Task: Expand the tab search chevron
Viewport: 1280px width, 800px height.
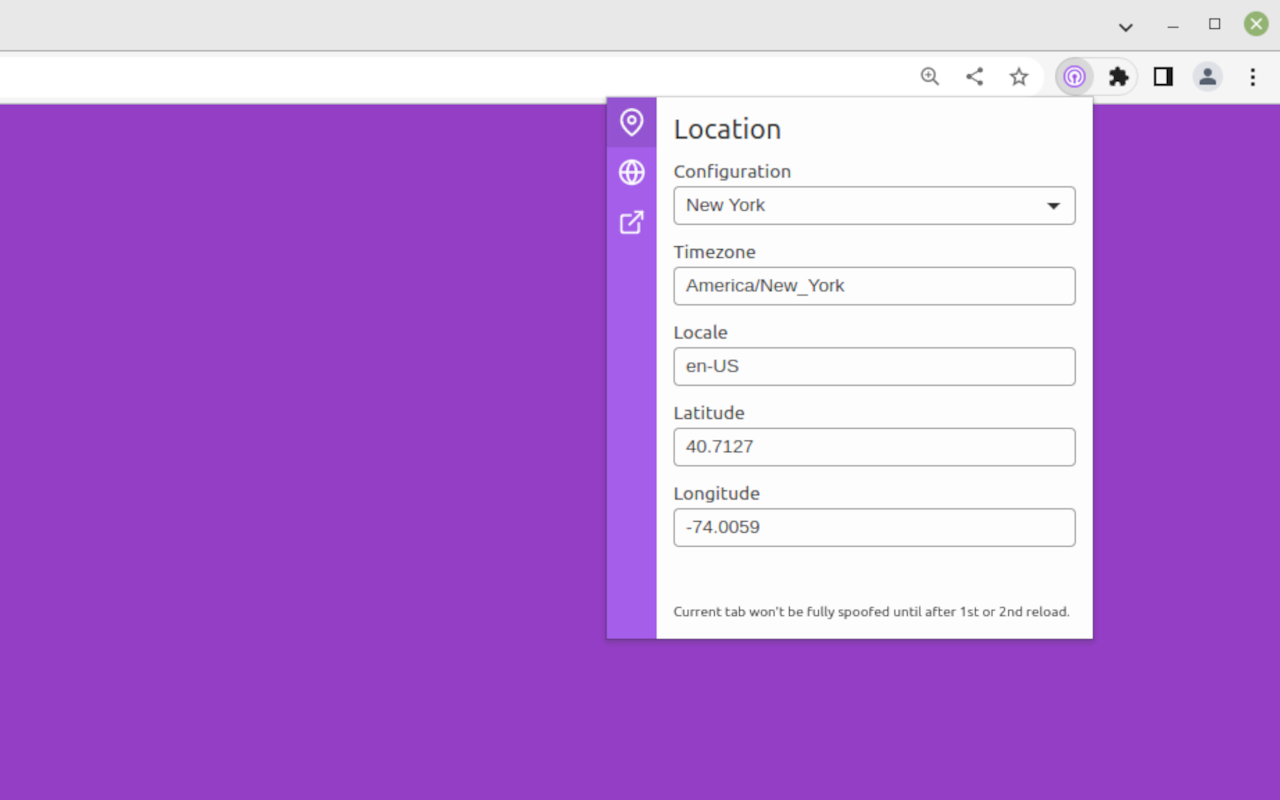Action: [1126, 27]
